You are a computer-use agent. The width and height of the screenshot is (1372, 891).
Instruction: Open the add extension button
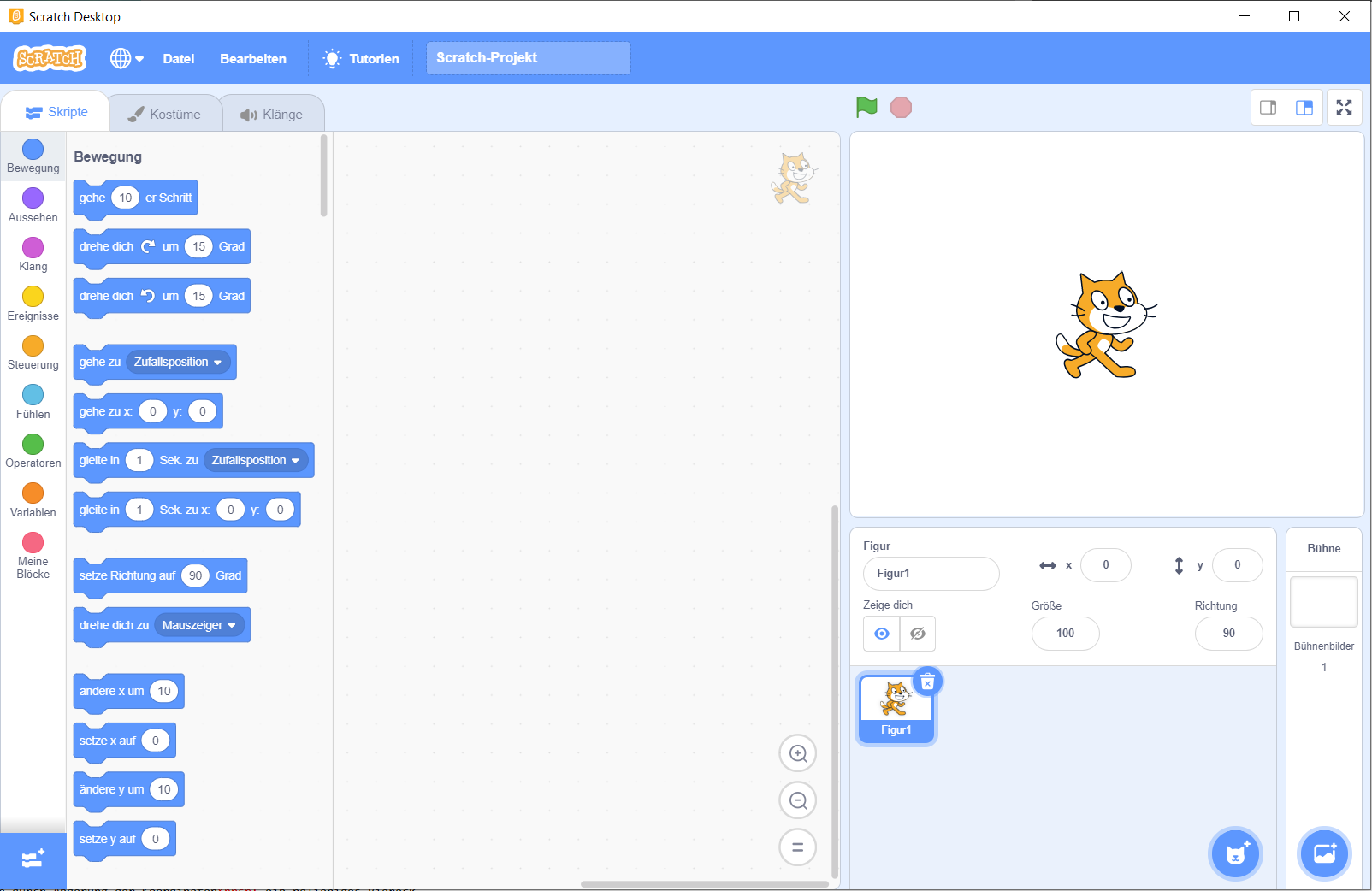pyautogui.click(x=33, y=859)
